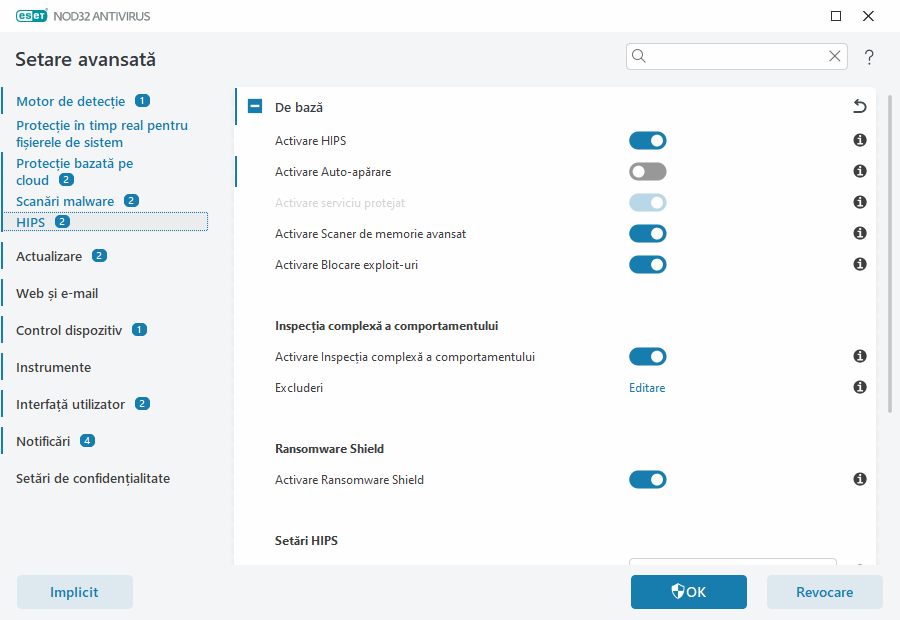Click info icon for Excluderi row
Screen dimensions: 900x620
coord(859,387)
